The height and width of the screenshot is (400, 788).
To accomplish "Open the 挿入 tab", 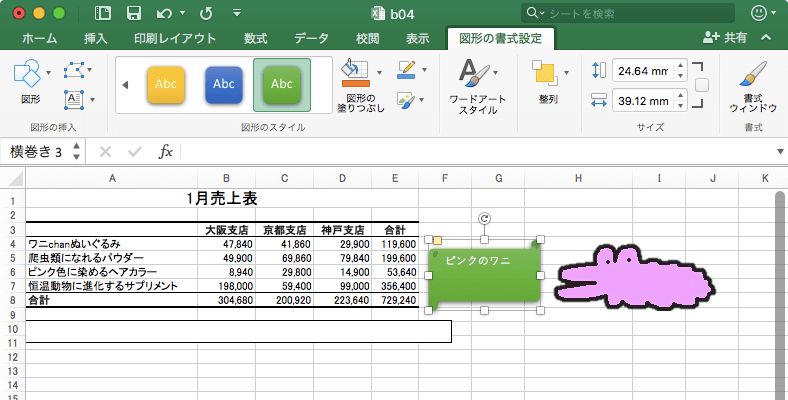I will [x=95, y=38].
